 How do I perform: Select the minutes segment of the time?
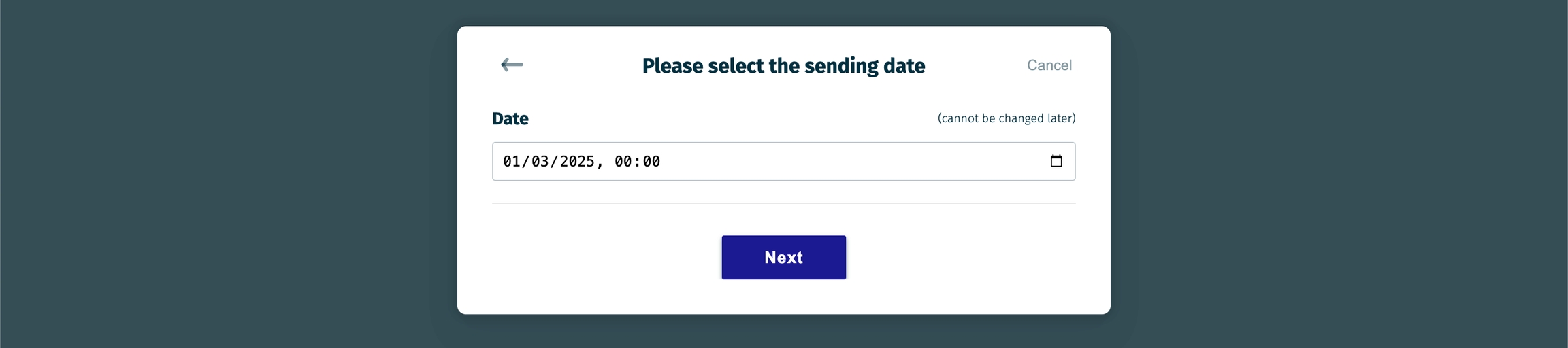[651, 162]
